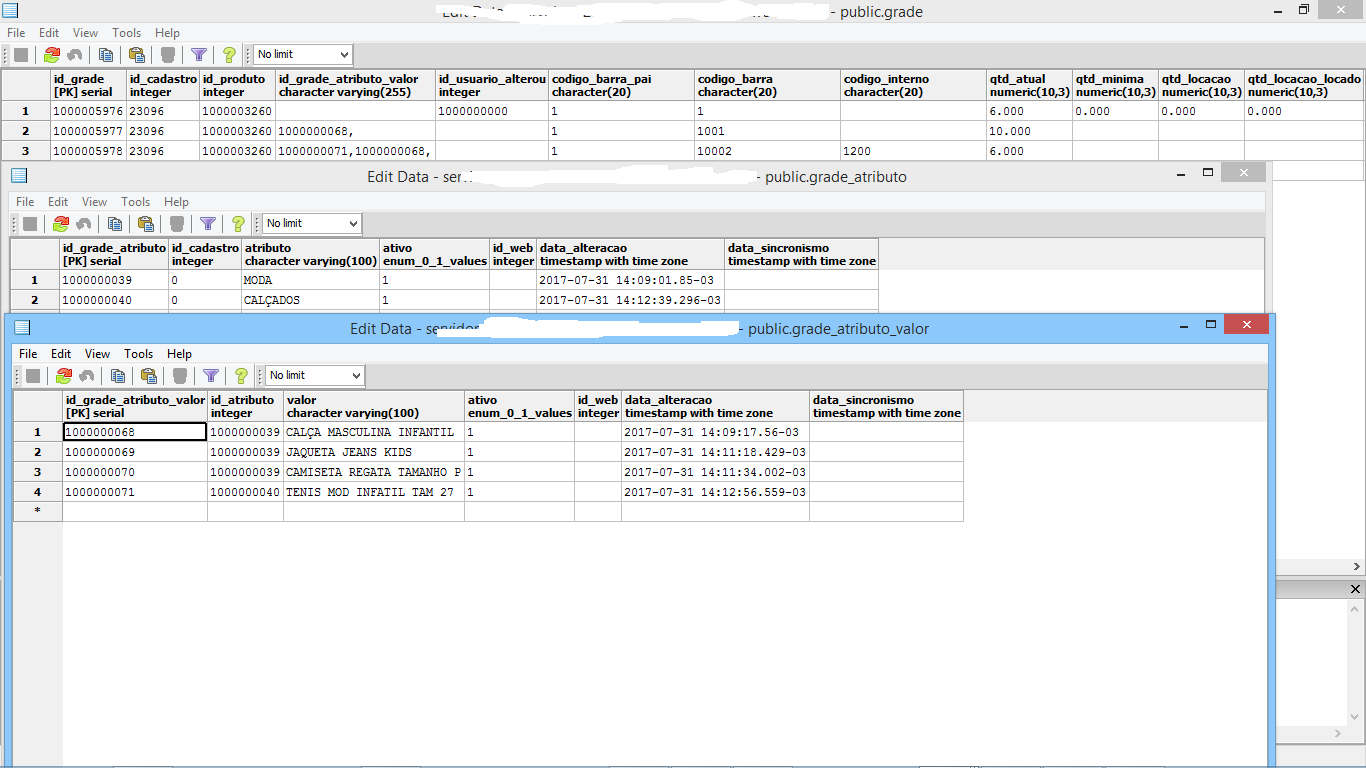This screenshot has width=1366, height=768.
Task: Click Delete trash icon in public.grade toolbar
Action: [168, 55]
